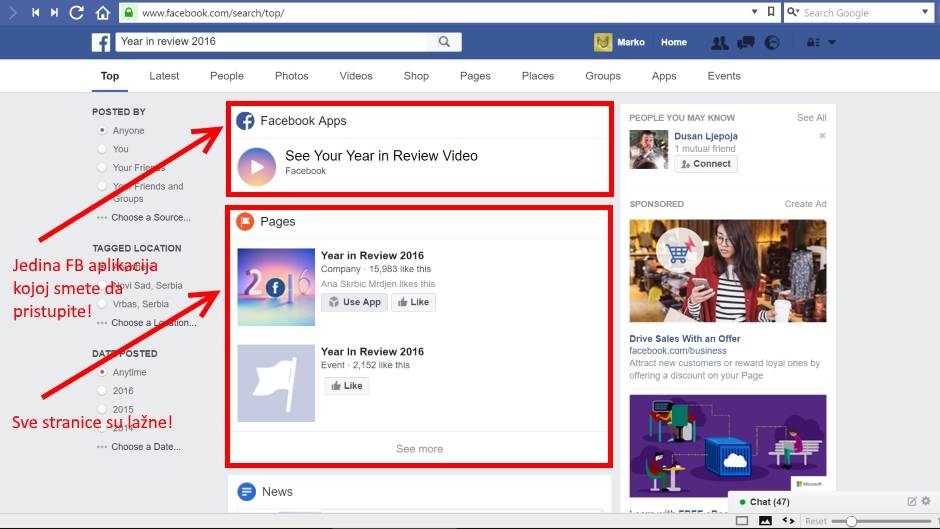Open privacy shortcuts icon
The image size is (940, 529).
coord(813,42)
